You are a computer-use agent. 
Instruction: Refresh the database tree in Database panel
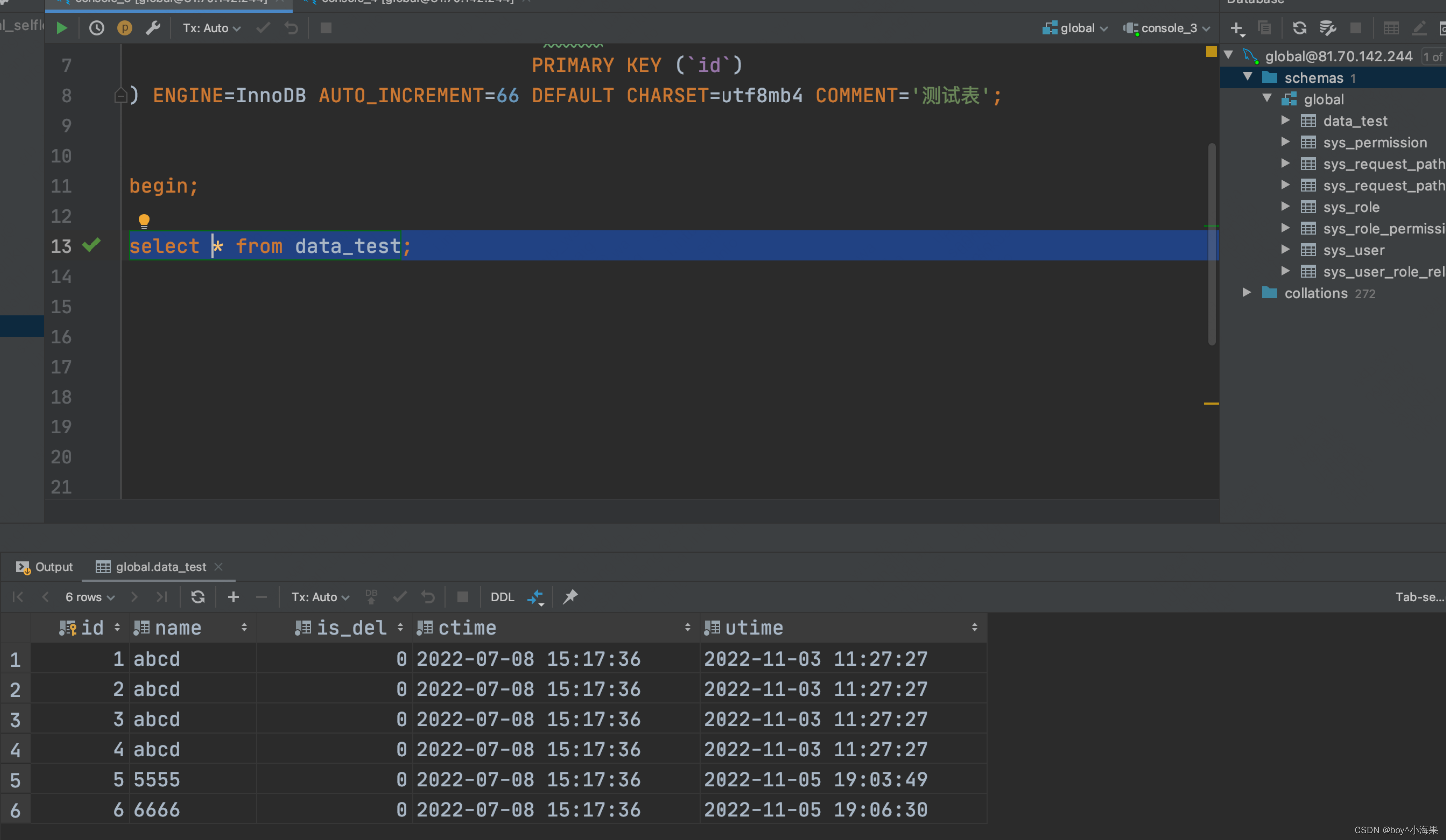tap(1299, 28)
